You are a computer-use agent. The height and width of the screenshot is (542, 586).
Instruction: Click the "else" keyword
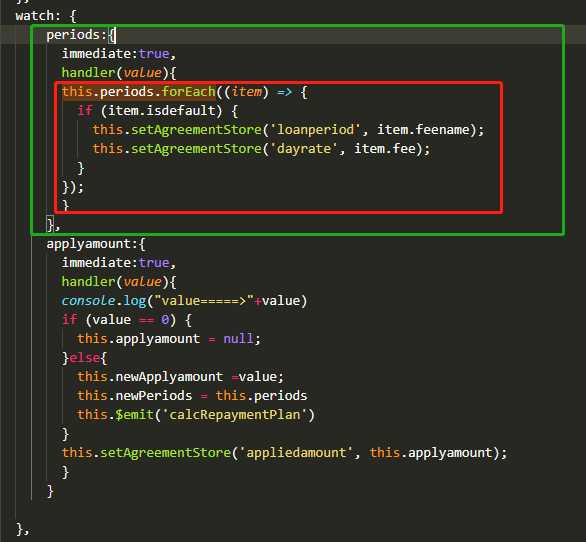pyautogui.click(x=84, y=358)
